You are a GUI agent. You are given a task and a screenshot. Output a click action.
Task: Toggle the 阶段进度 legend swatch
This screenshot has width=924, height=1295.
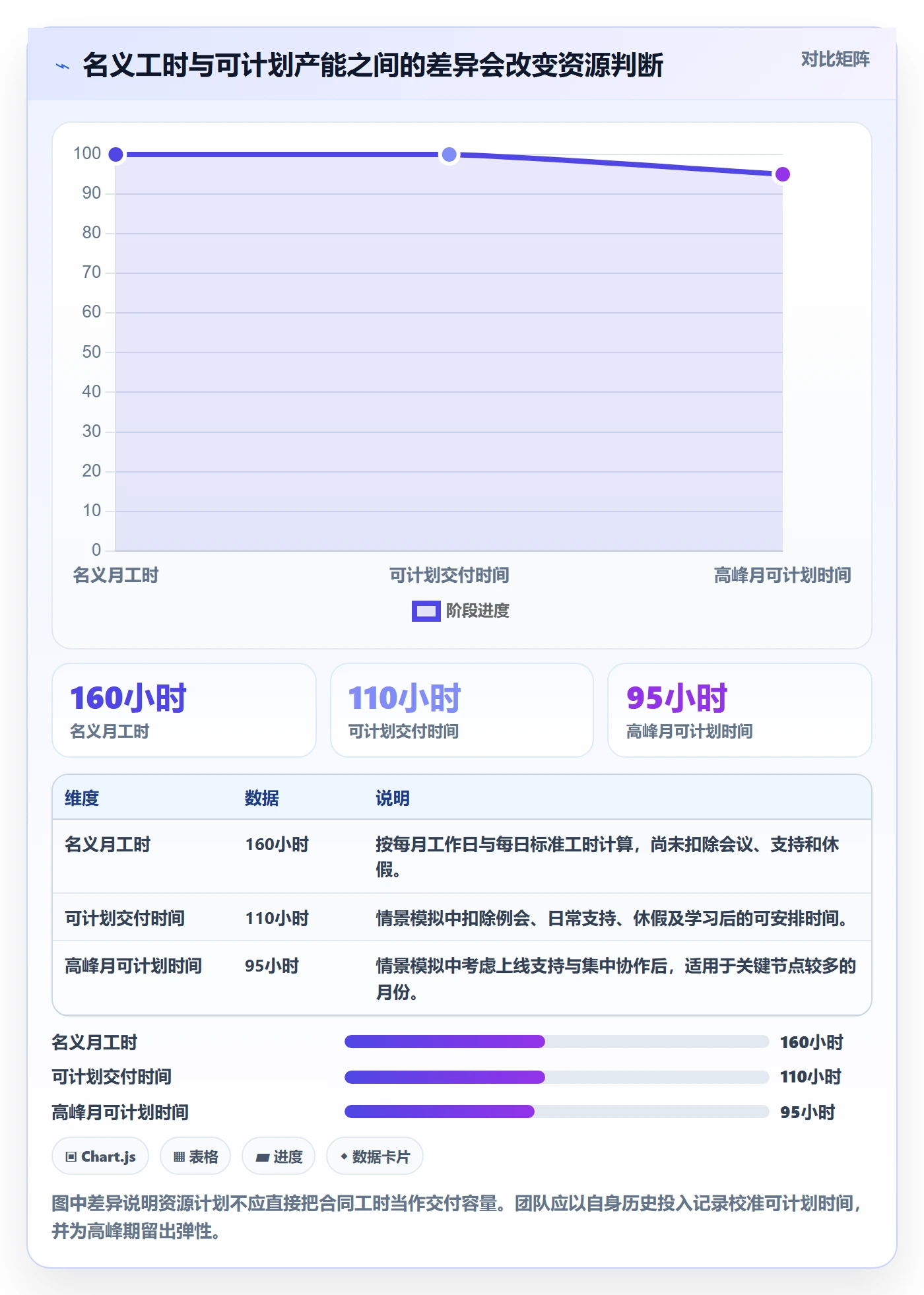pos(426,611)
